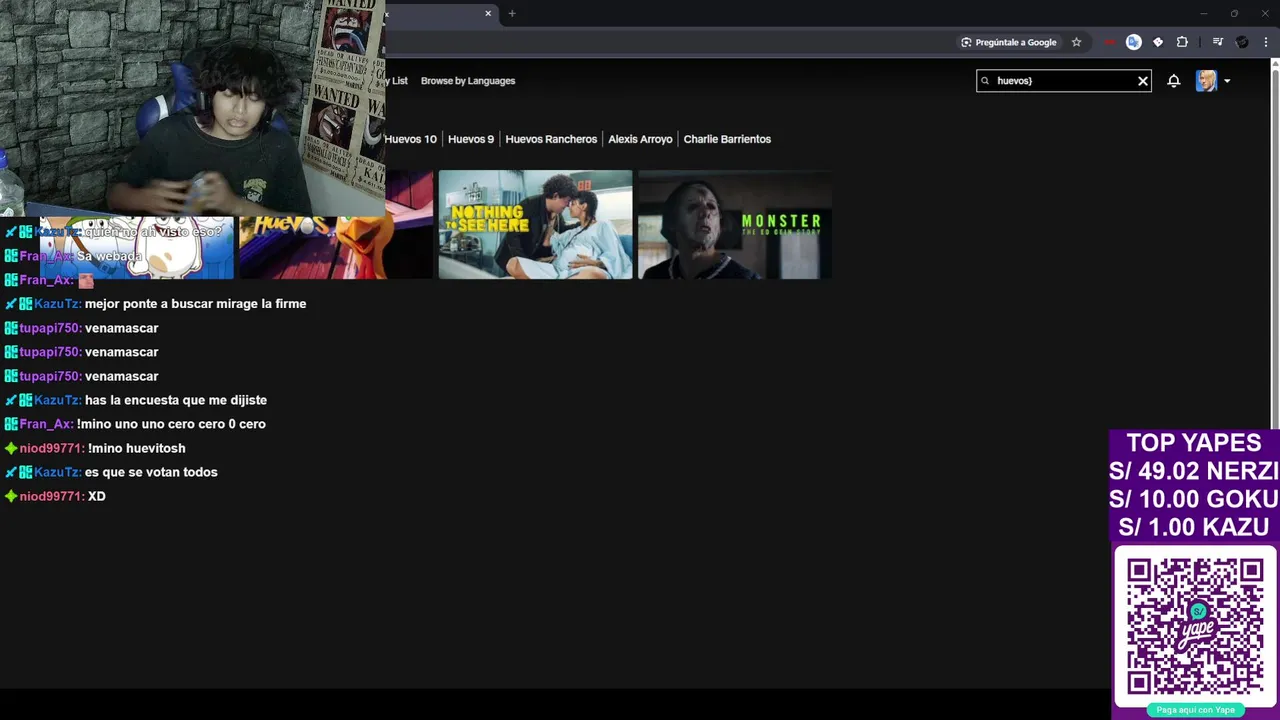Minimize the Chrome window
The width and height of the screenshot is (1280, 720).
(1204, 13)
